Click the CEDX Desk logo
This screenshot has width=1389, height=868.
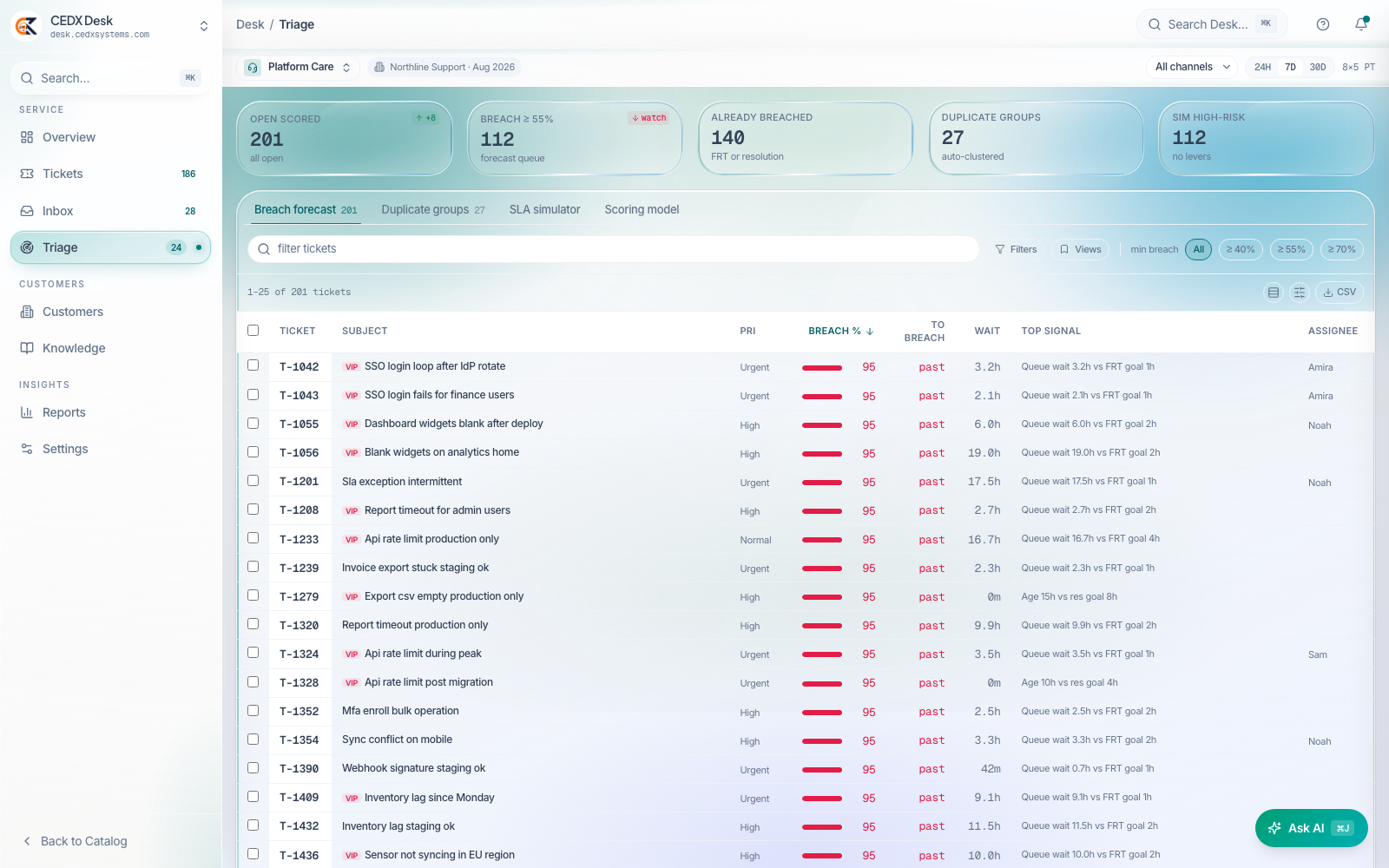26,26
